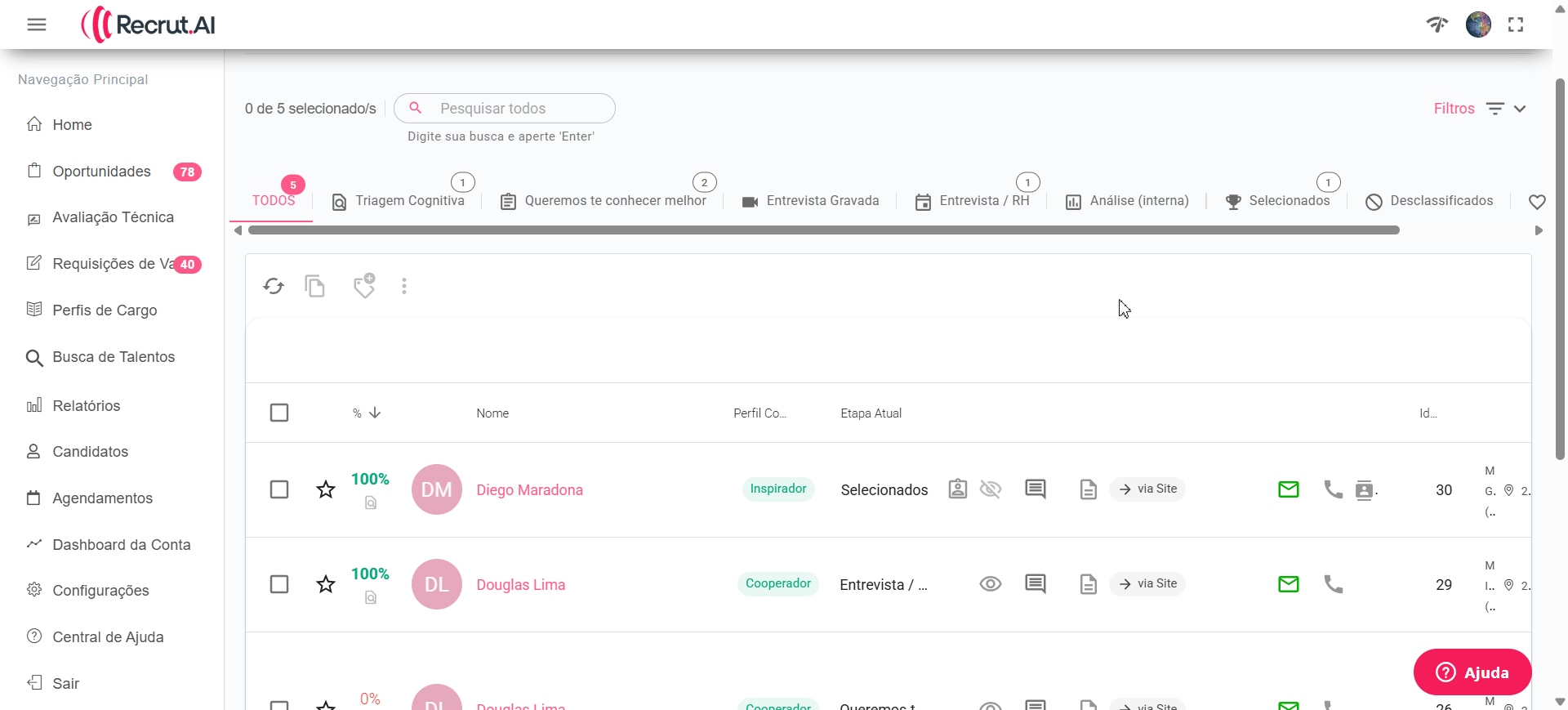Toggle visibility eye for Diego Maradona
The image size is (1568, 710).
990,489
